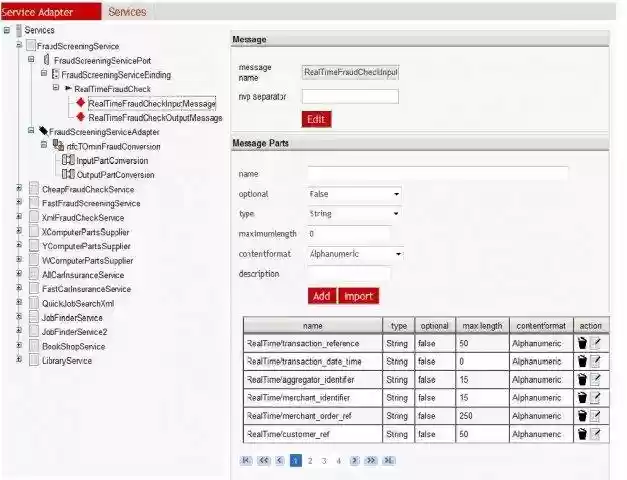Expand the JobFinderService node
Screen dimensions: 627x480
19,316
